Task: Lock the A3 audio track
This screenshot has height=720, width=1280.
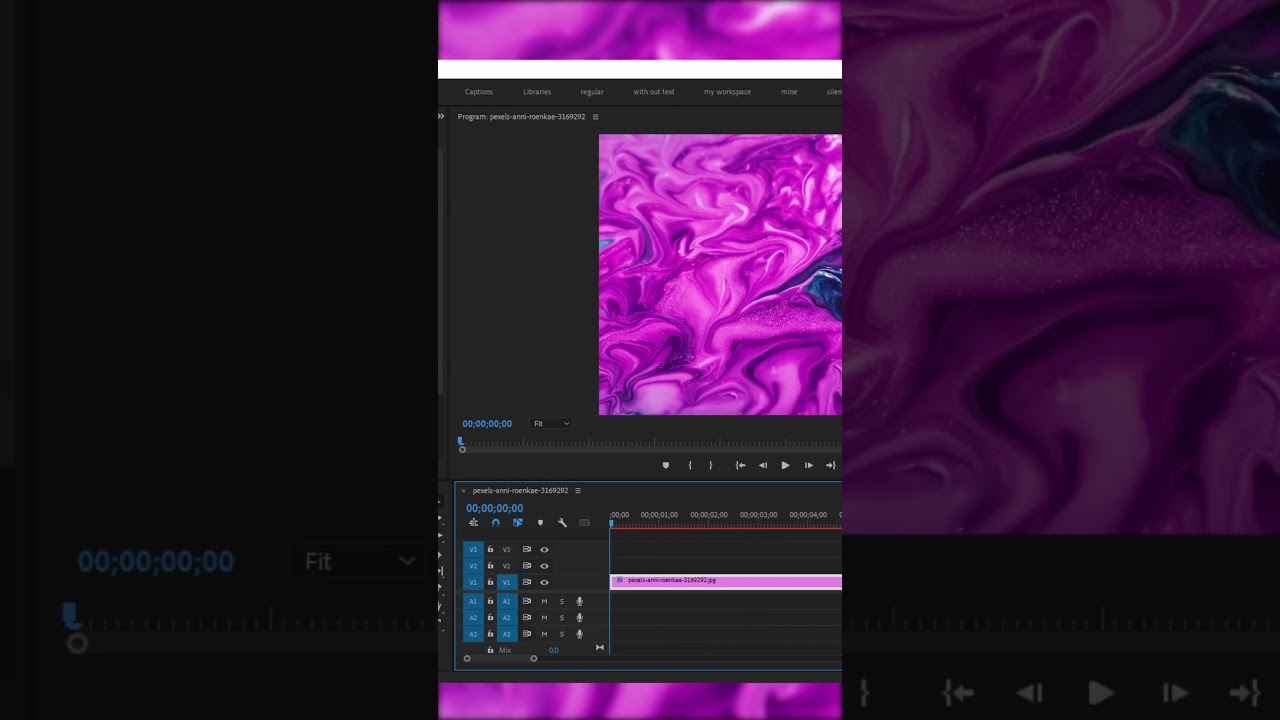Action: point(490,634)
